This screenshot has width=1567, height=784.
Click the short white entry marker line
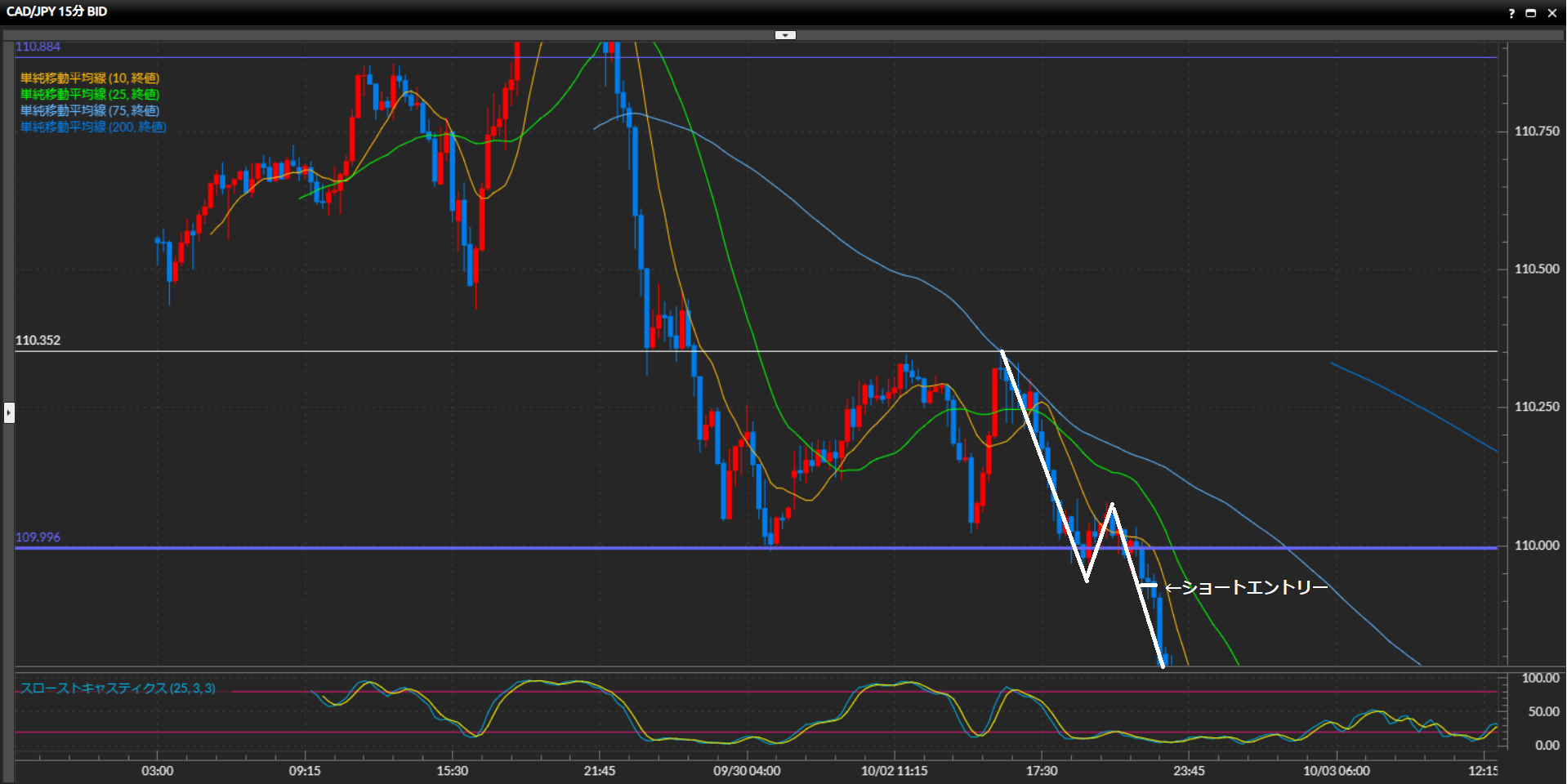point(1149,586)
